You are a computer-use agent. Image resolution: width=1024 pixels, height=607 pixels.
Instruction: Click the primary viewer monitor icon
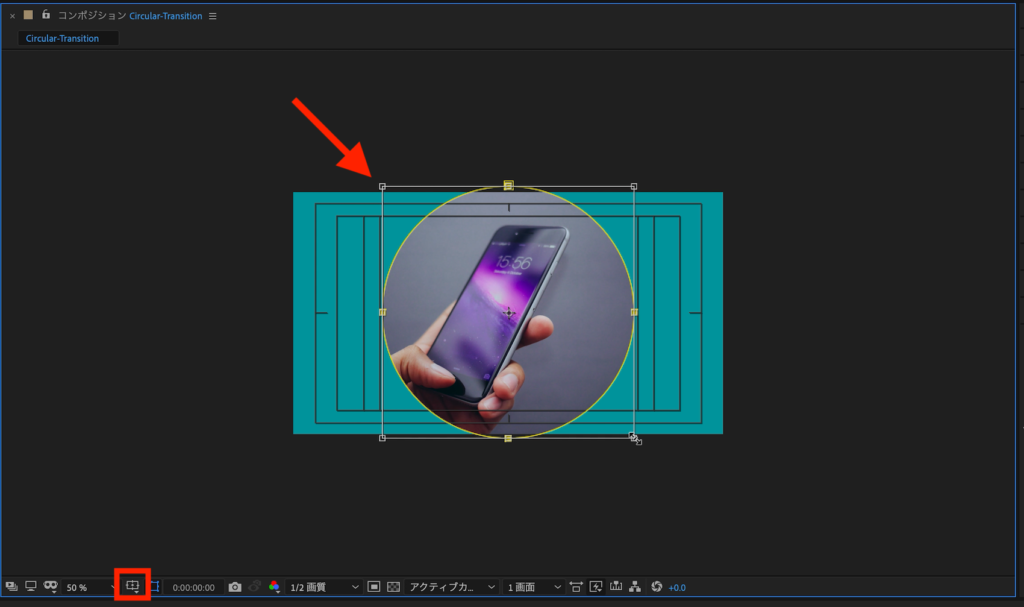tap(31, 587)
